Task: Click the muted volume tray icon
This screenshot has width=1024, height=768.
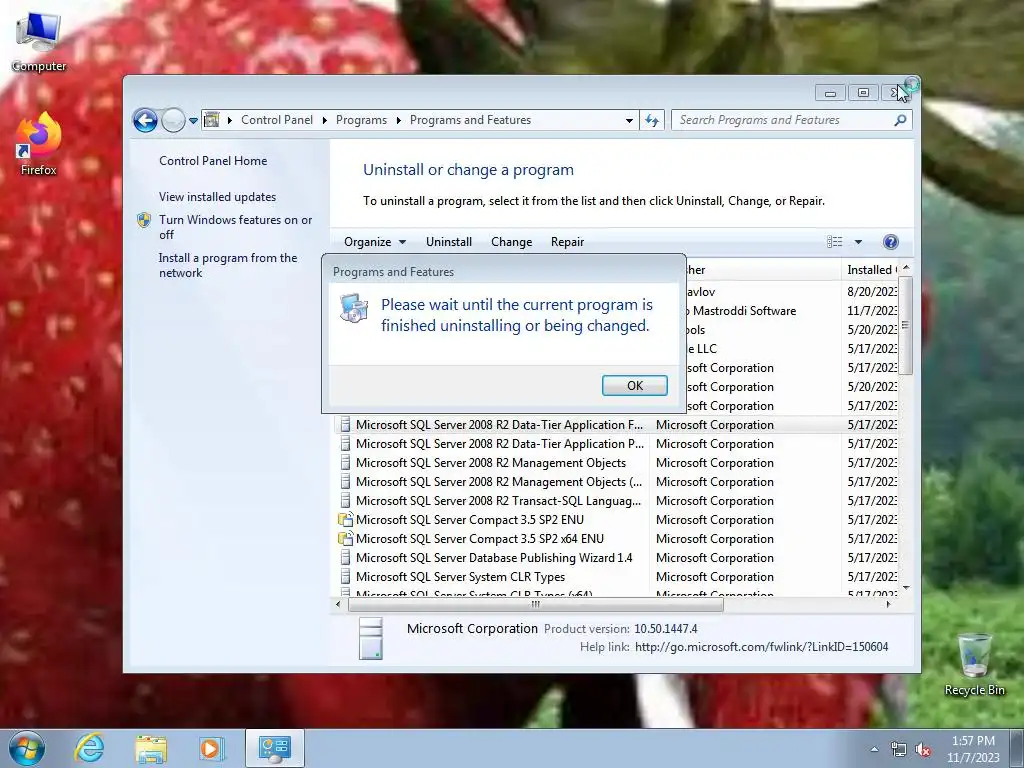Action: click(x=923, y=750)
